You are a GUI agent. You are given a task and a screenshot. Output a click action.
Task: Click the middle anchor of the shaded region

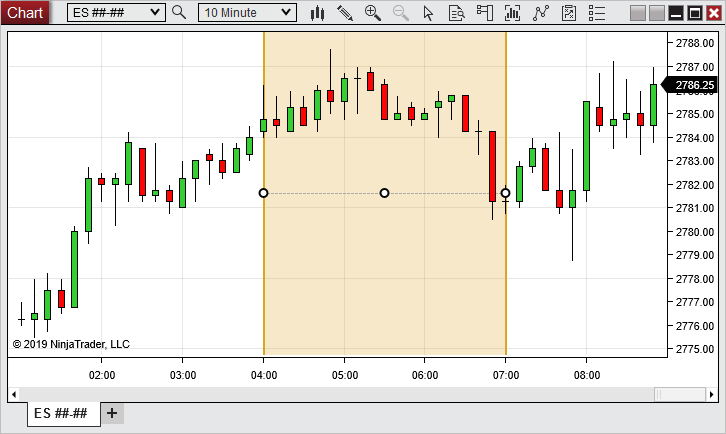coord(384,193)
